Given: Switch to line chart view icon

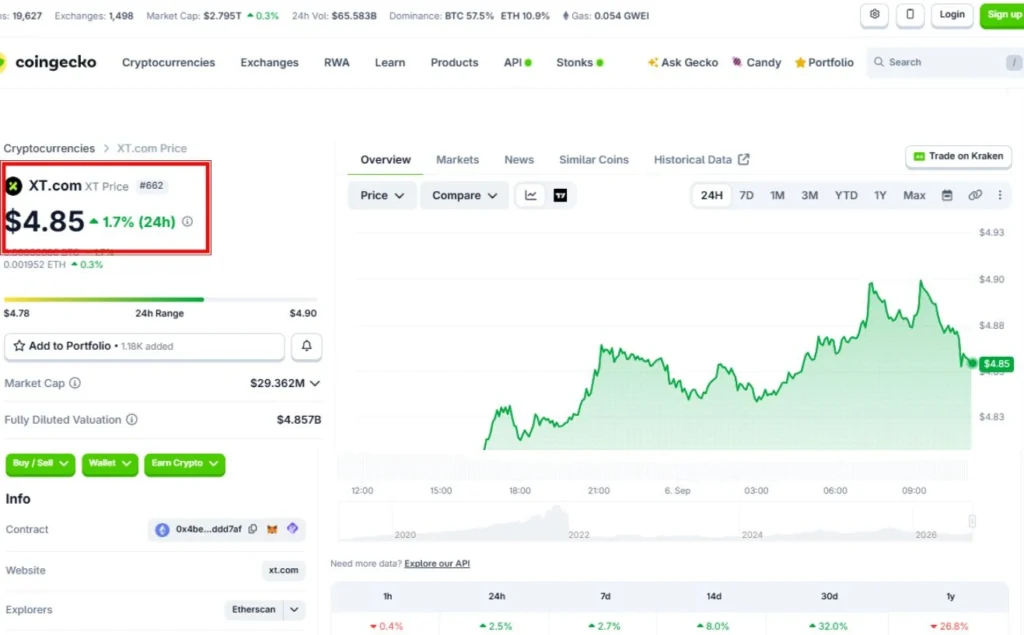Looking at the screenshot, I should pyautogui.click(x=530, y=195).
